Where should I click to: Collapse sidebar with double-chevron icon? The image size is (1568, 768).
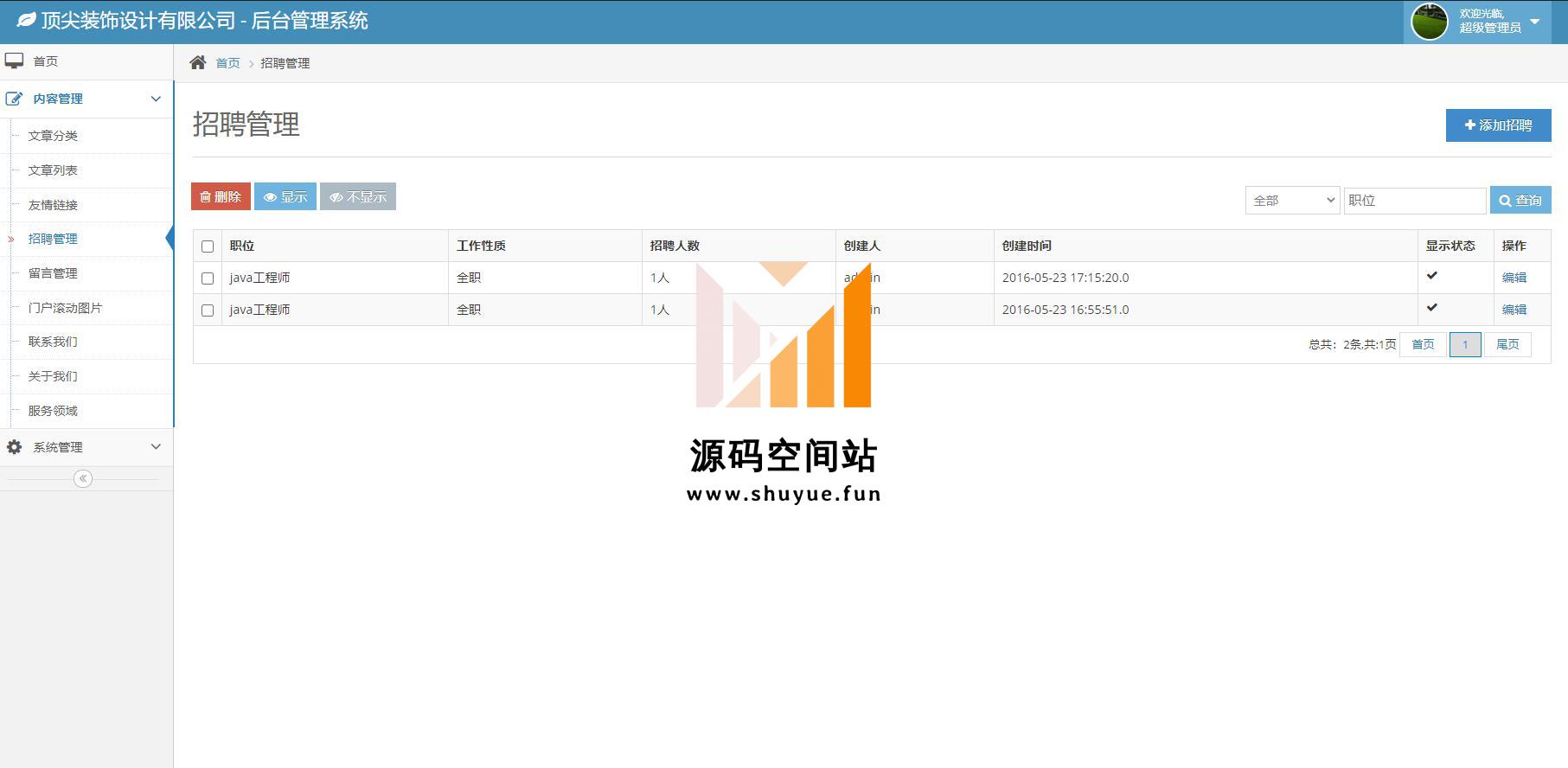(83, 478)
